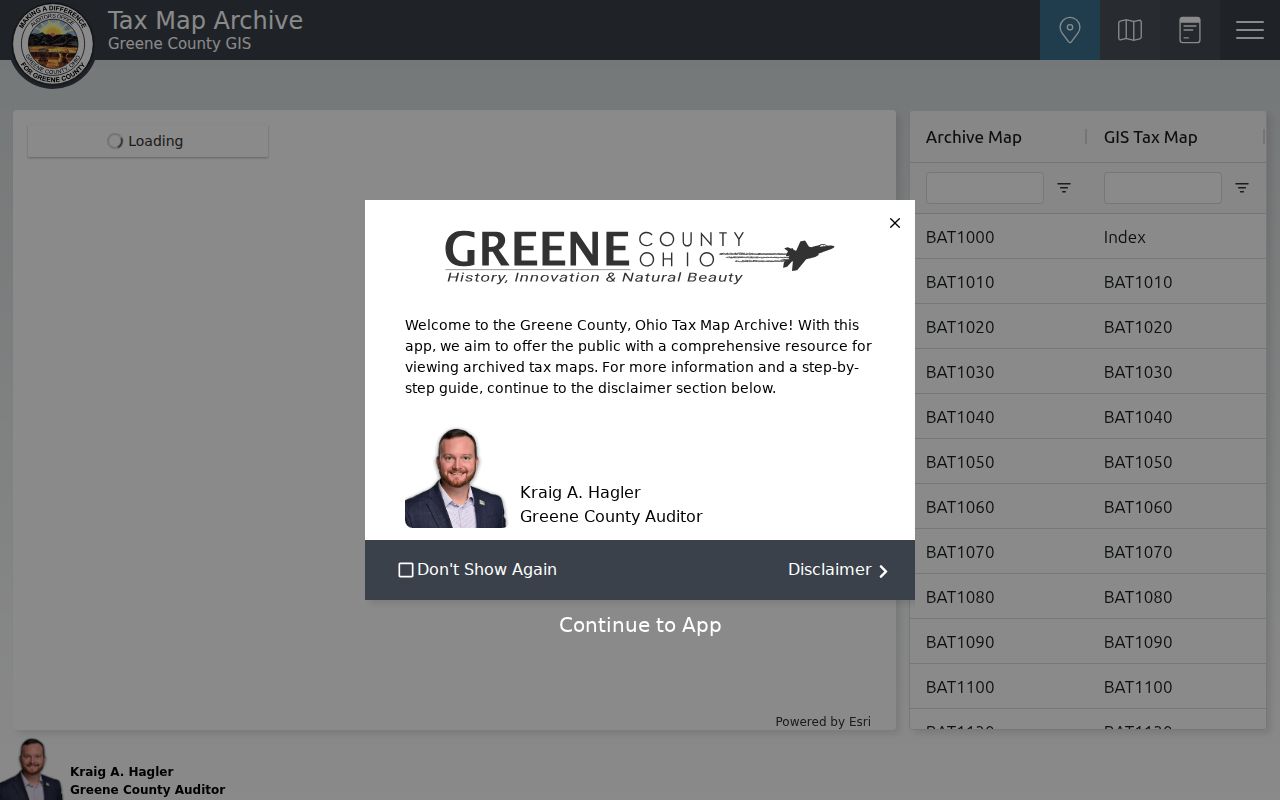
Task: Focus the GIS Tax Map filter input
Action: click(1163, 188)
